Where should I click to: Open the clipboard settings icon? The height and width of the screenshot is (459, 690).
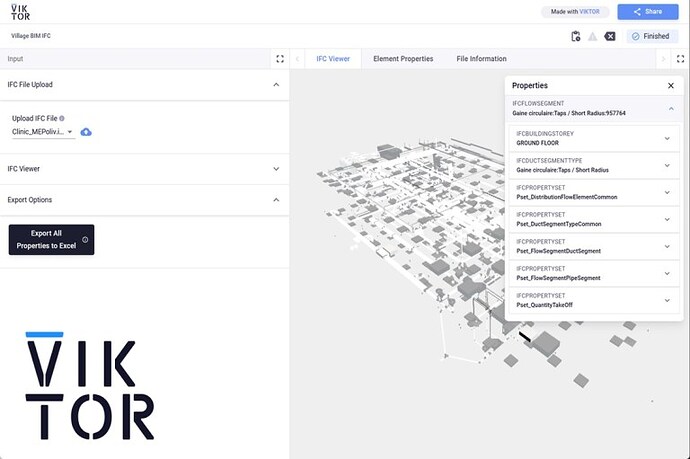pyautogui.click(x=576, y=36)
